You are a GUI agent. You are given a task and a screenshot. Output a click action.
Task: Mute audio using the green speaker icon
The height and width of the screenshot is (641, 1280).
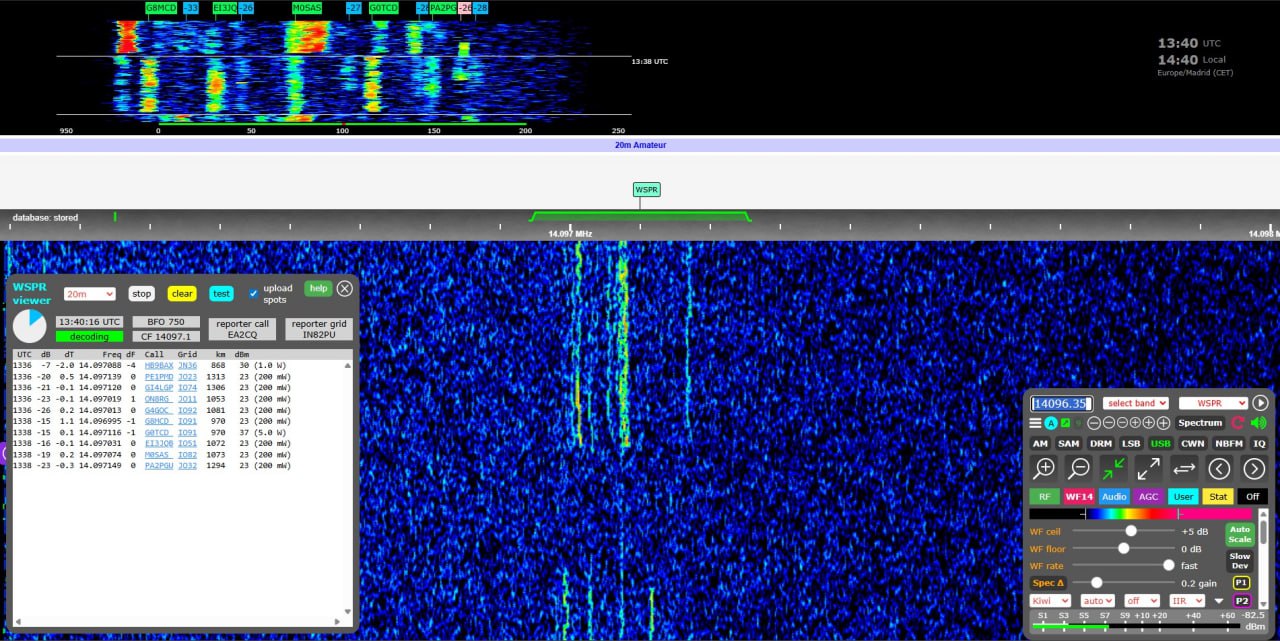coord(1258,423)
